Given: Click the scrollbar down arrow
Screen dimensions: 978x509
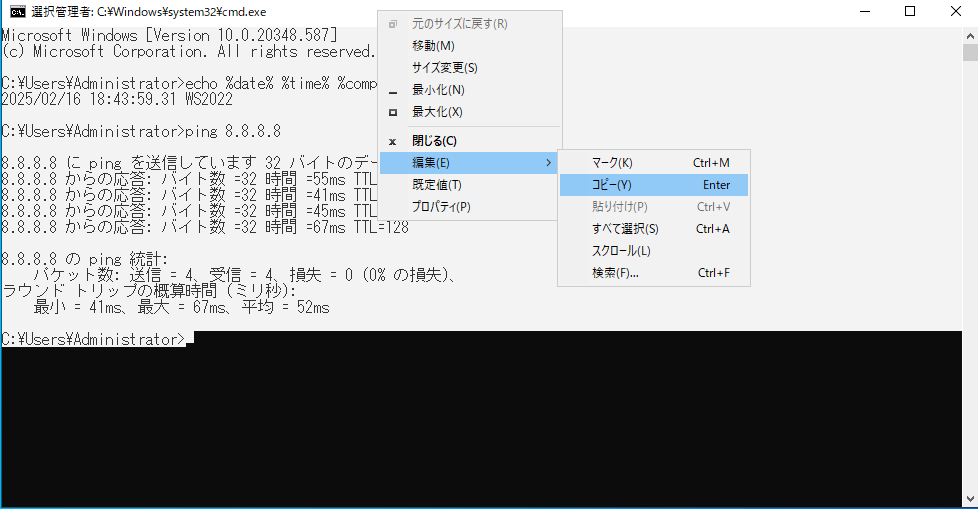Looking at the screenshot, I should [969, 500].
